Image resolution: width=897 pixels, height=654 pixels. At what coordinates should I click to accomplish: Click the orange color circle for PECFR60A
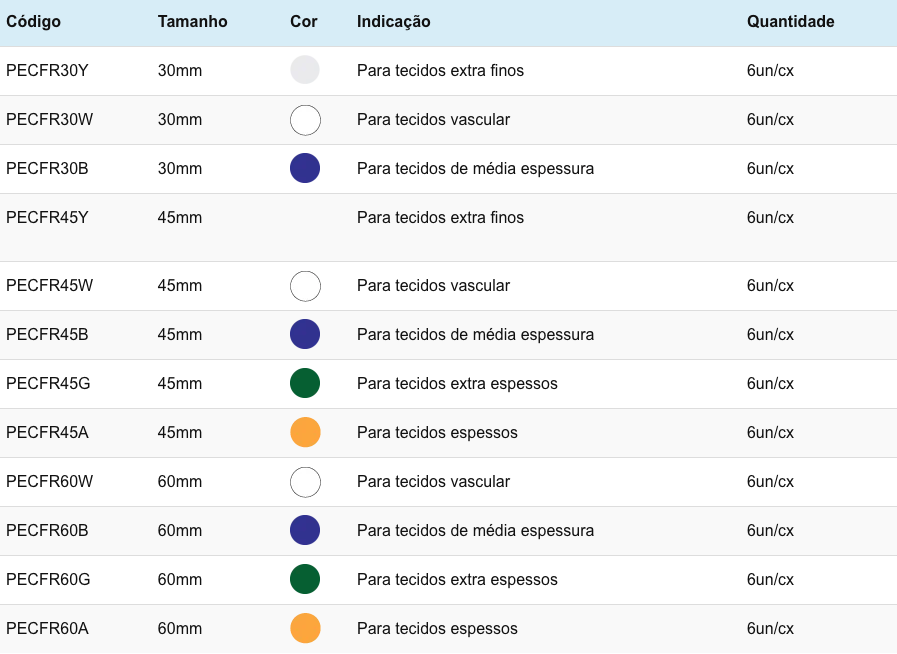point(305,628)
